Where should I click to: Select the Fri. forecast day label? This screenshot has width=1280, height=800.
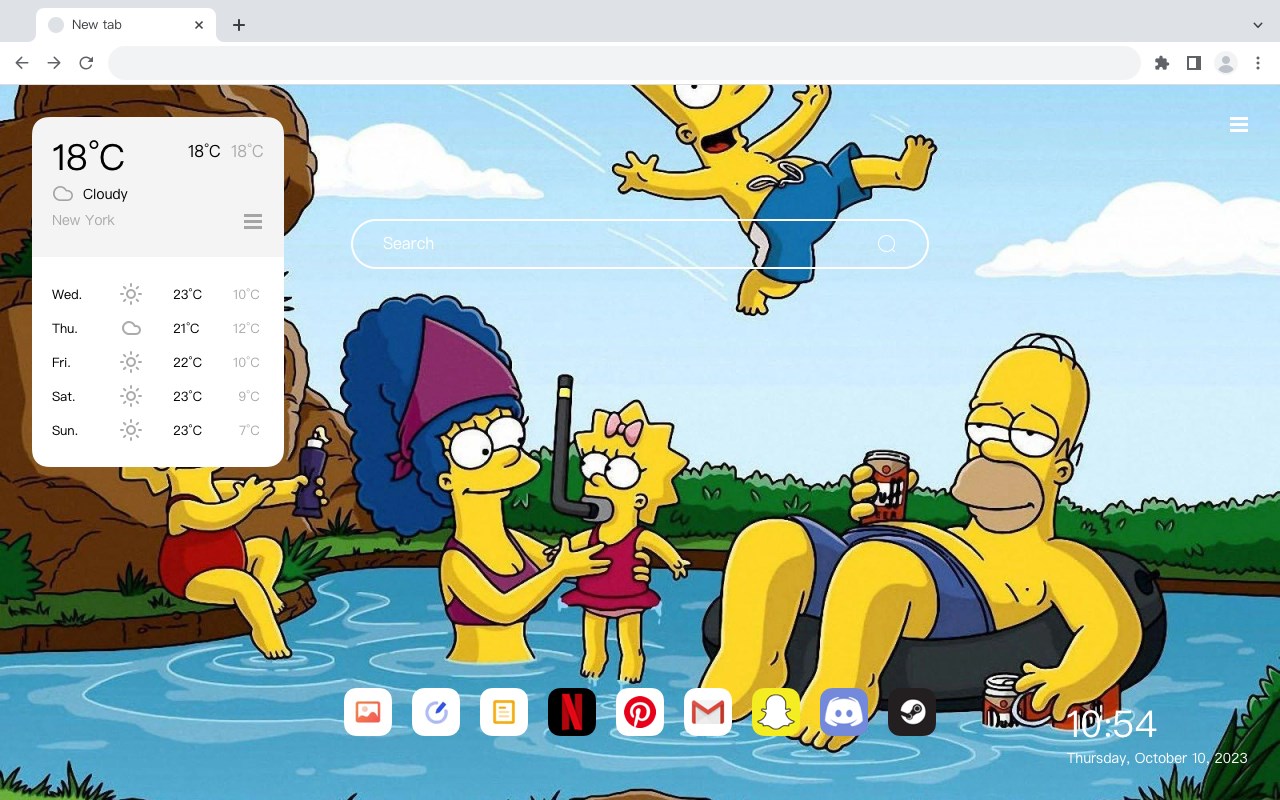61,362
